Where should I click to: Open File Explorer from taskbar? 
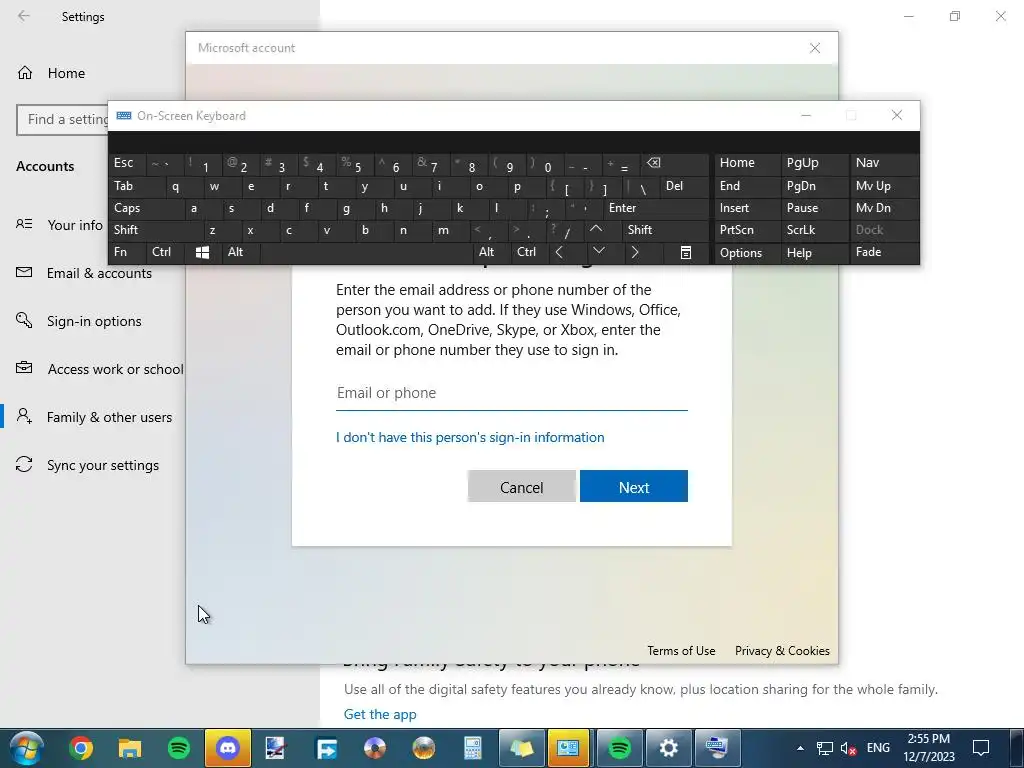tap(130, 748)
